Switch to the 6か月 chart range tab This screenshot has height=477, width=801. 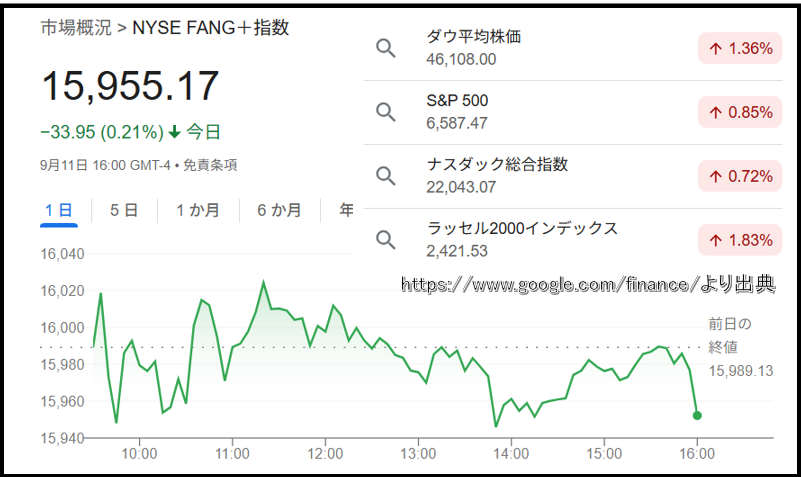pos(279,210)
